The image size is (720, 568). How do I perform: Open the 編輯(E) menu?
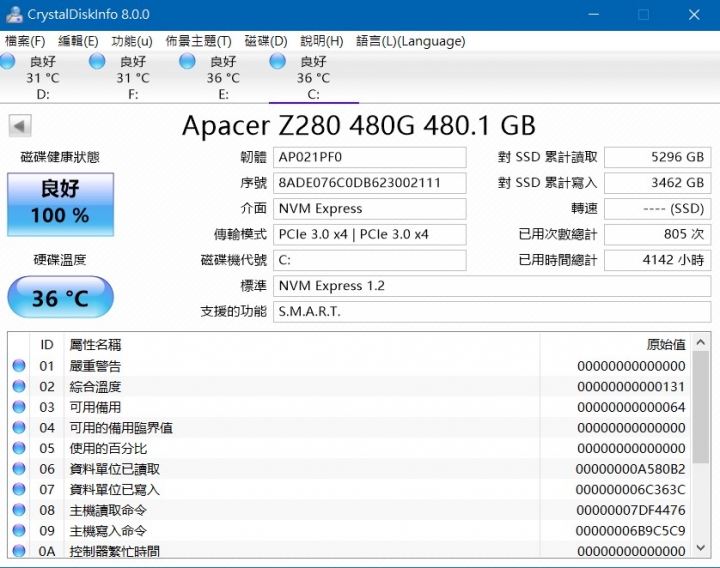(78, 41)
